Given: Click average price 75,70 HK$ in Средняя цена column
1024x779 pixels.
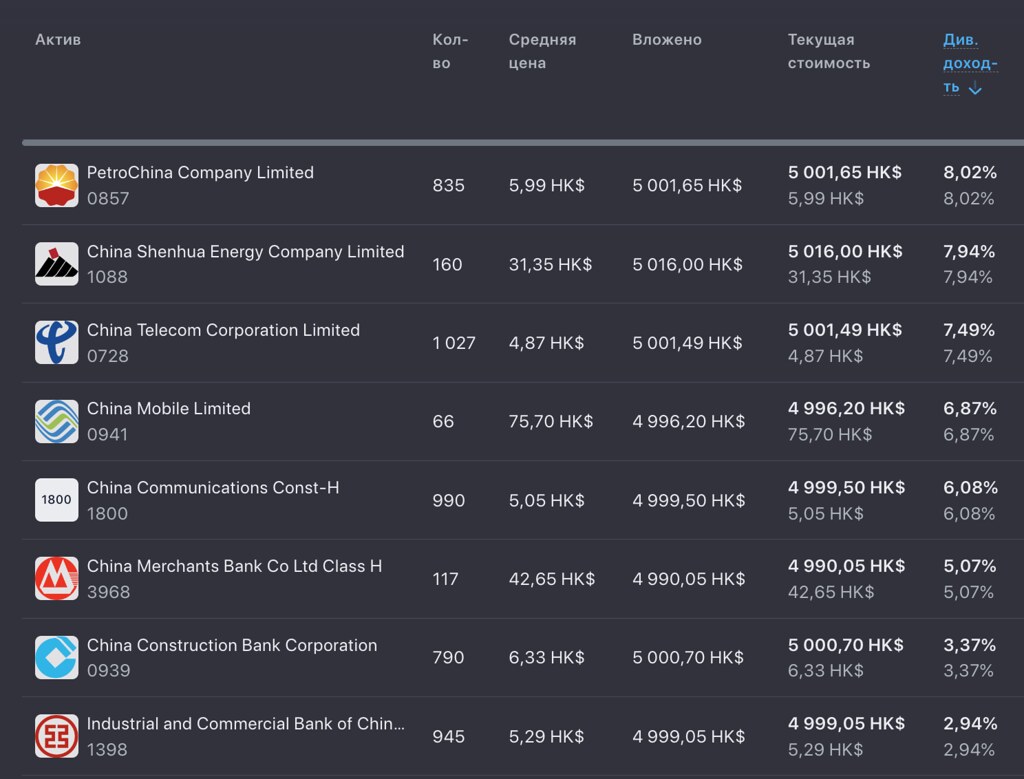Looking at the screenshot, I should click(x=551, y=422).
